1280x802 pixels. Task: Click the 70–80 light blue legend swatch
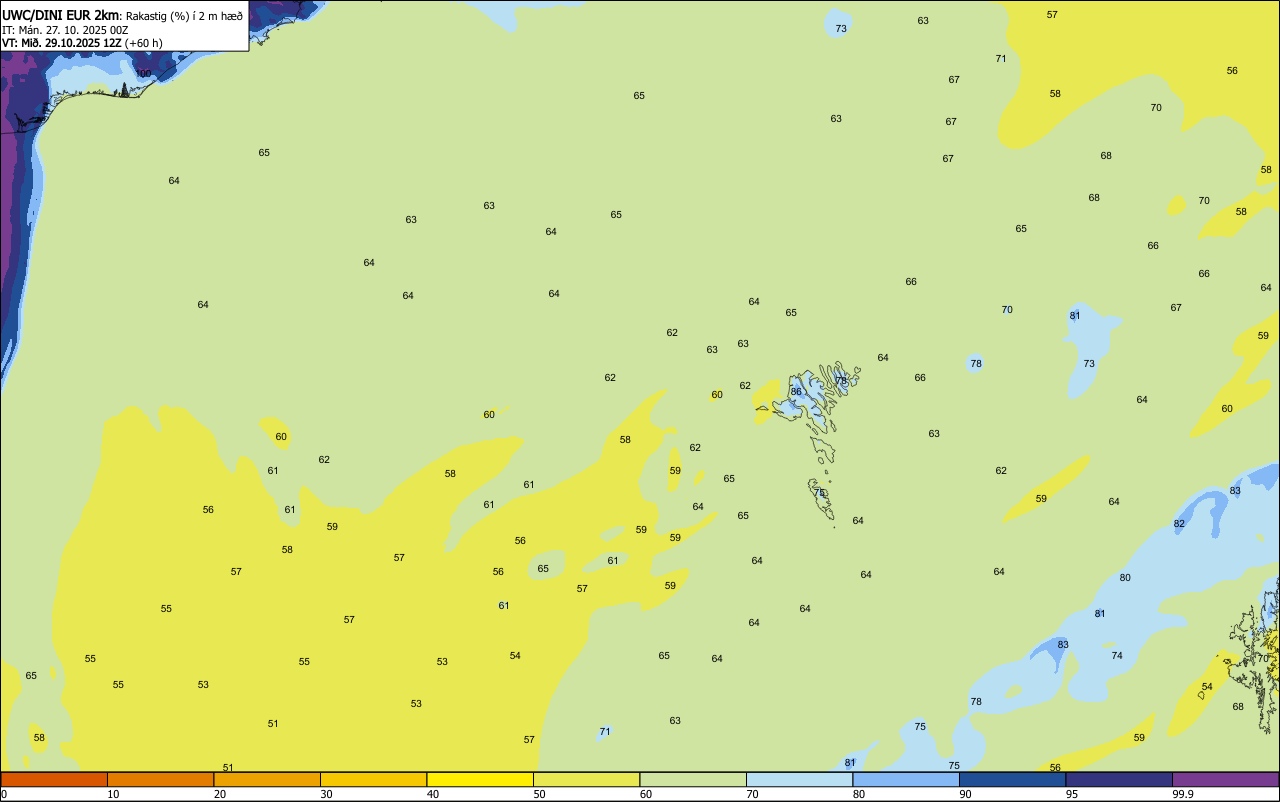click(x=799, y=779)
